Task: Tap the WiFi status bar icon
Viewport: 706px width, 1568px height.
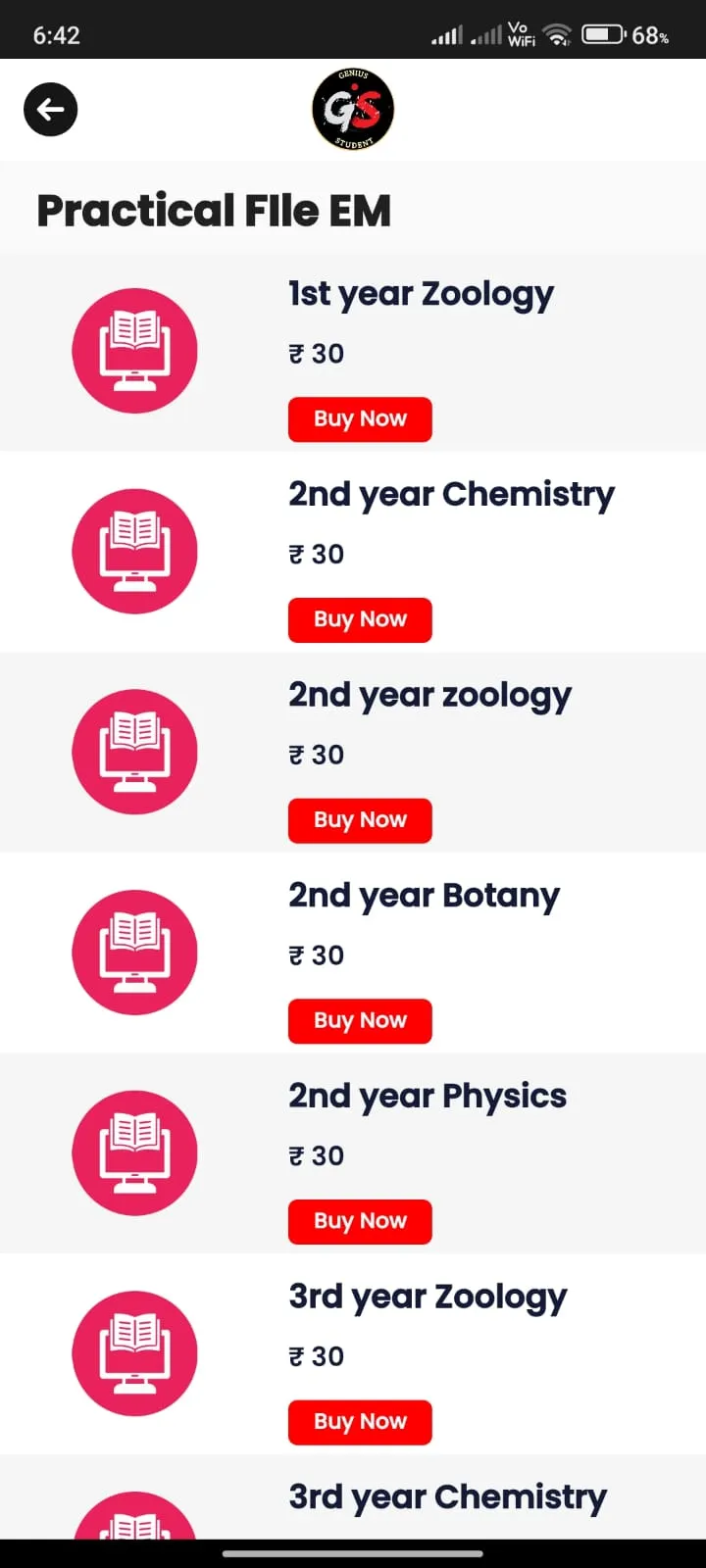Action: pos(558,35)
